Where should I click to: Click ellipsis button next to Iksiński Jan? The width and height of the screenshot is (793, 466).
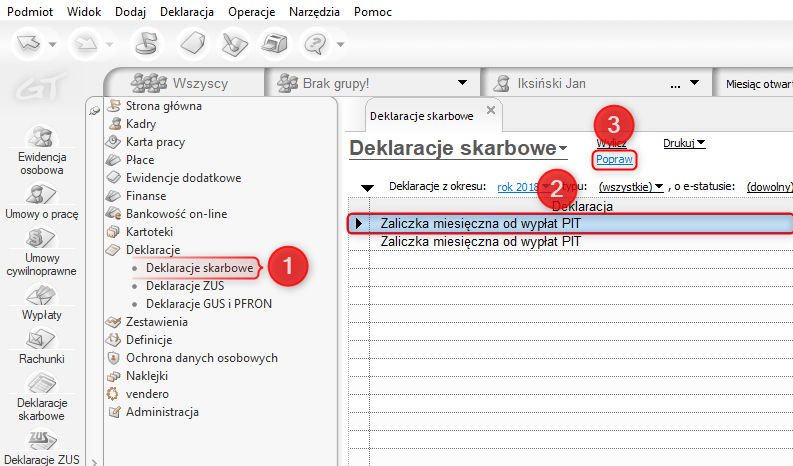coord(675,86)
